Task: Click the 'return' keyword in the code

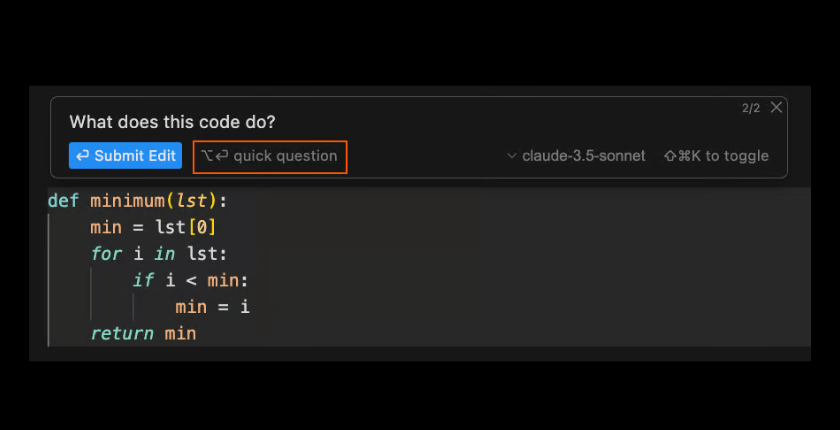Action: [122, 334]
